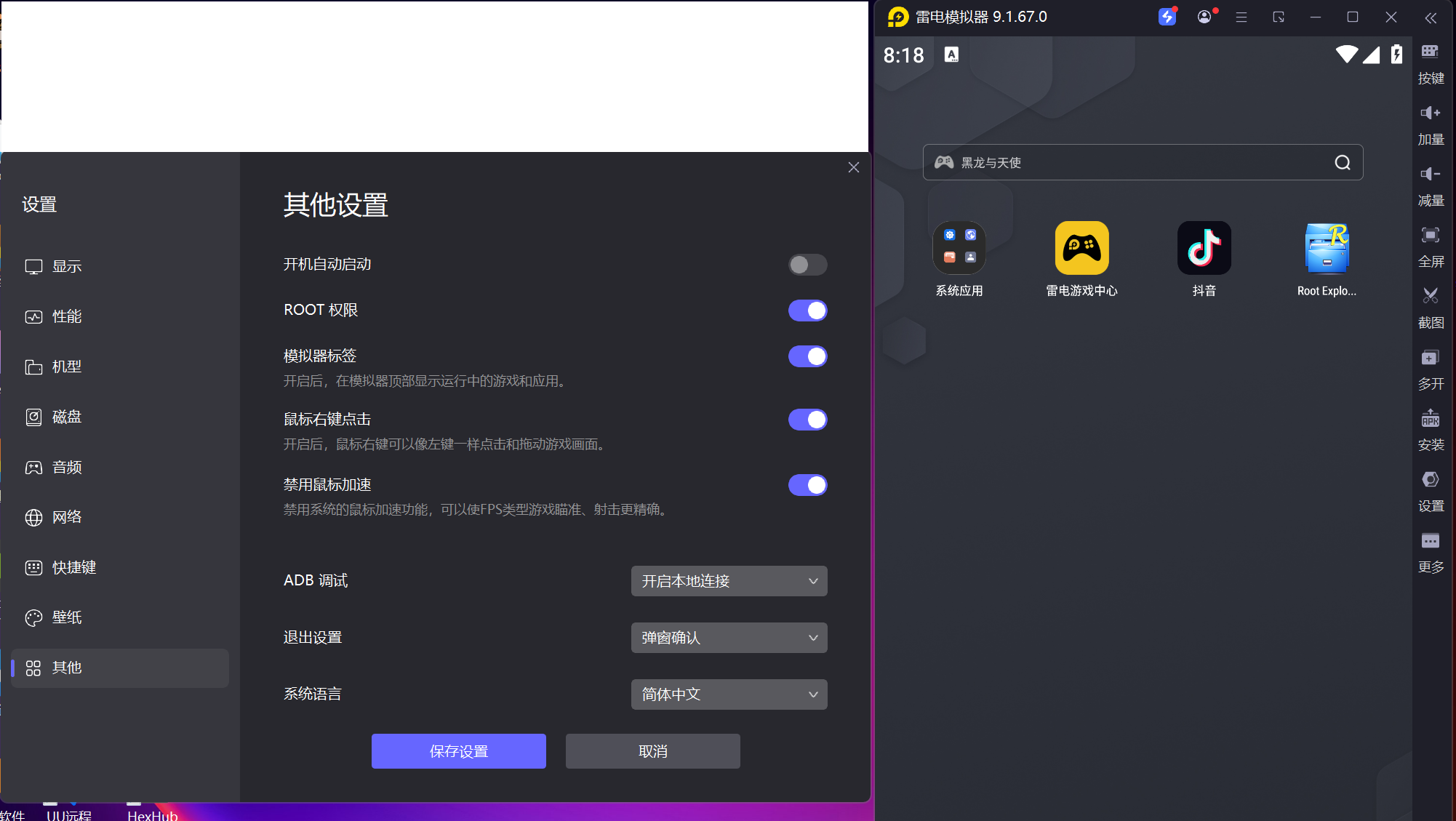Select the 快捷键 settings tab
1456x821 pixels.
tap(73, 567)
